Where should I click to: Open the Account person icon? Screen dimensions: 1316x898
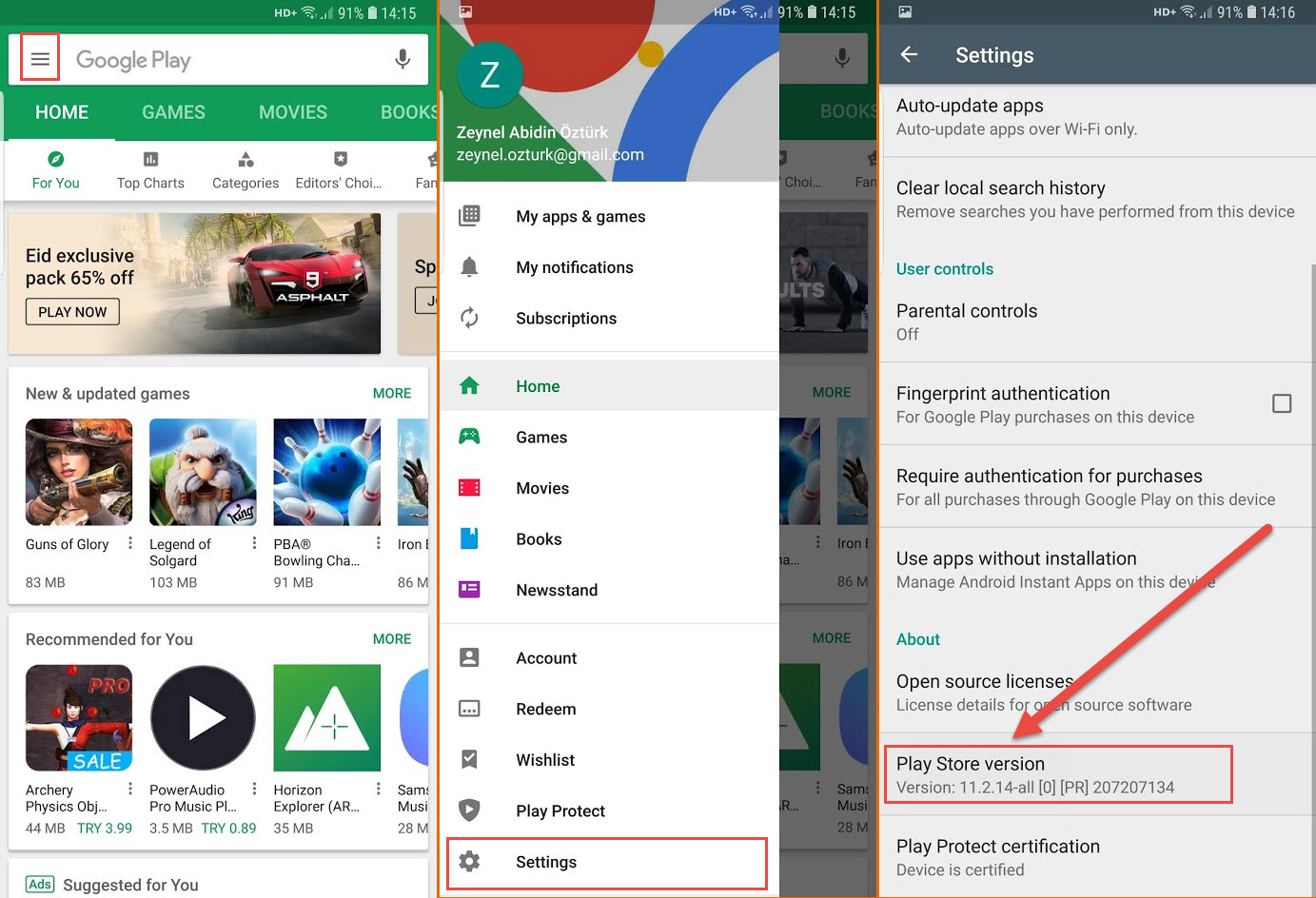click(469, 657)
